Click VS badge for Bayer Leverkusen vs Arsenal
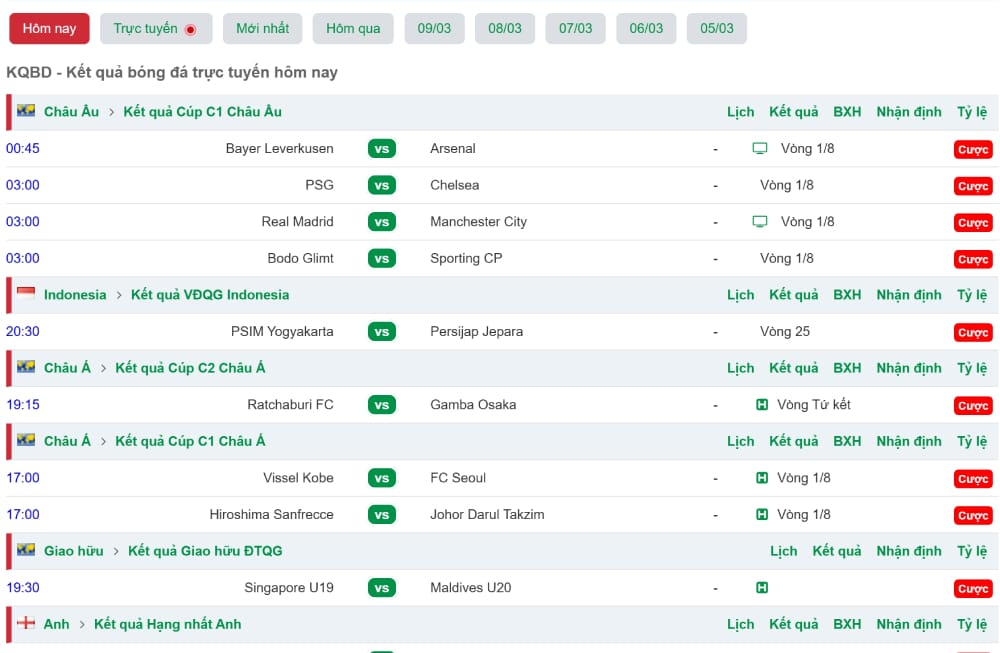The width and height of the screenshot is (1000, 653). click(x=382, y=149)
